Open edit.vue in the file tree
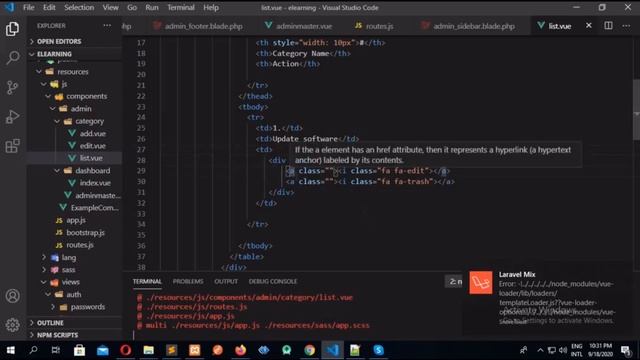Viewport: 640px width, 360px height. pyautogui.click(x=93, y=146)
